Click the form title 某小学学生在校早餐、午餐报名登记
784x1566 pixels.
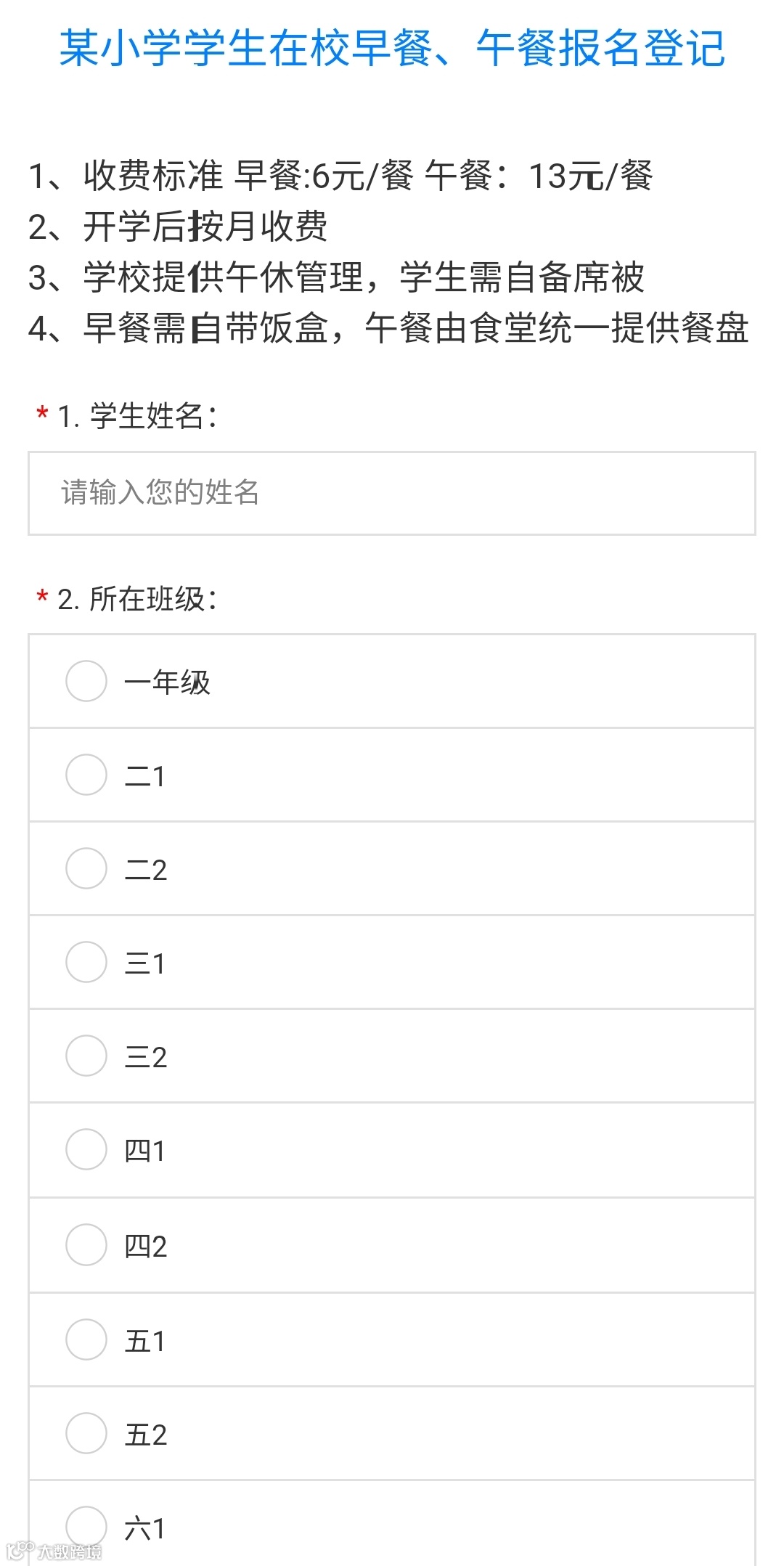[x=392, y=49]
